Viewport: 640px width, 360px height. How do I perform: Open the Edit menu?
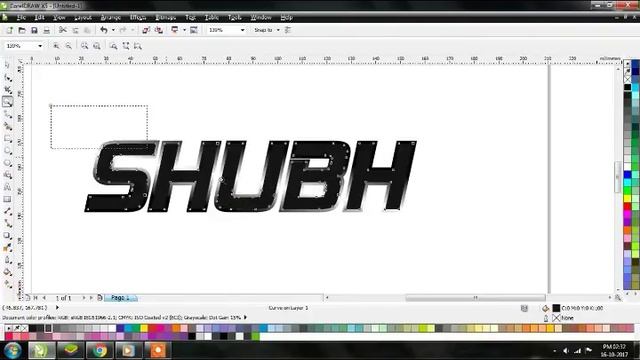coord(40,18)
